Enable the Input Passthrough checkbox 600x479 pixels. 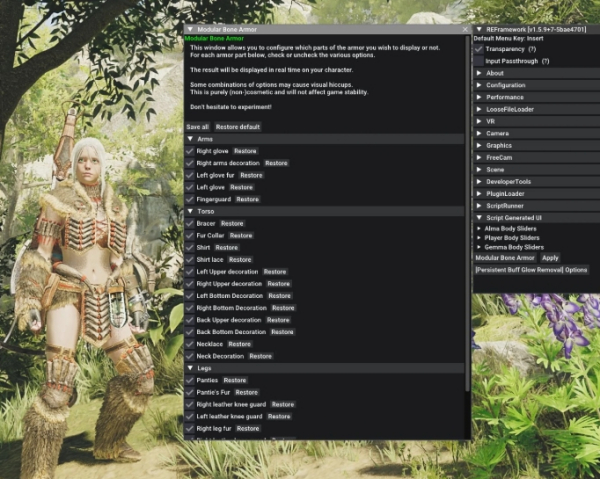tap(479, 61)
